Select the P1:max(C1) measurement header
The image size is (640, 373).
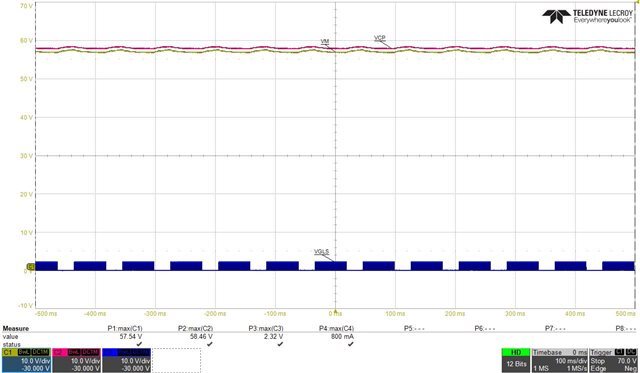(125, 329)
